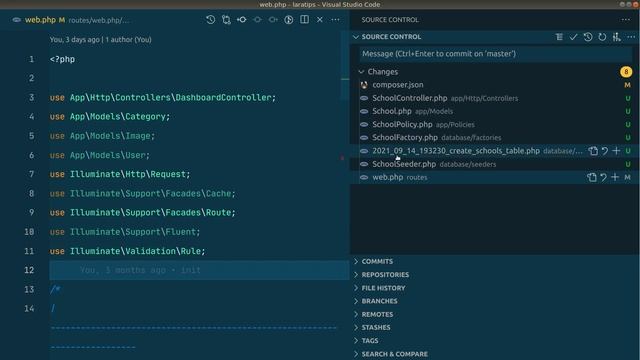This screenshot has height=360, width=640.
Task: Click the 'use Illuminate\Http\Request;' line
Action: coord(120,174)
